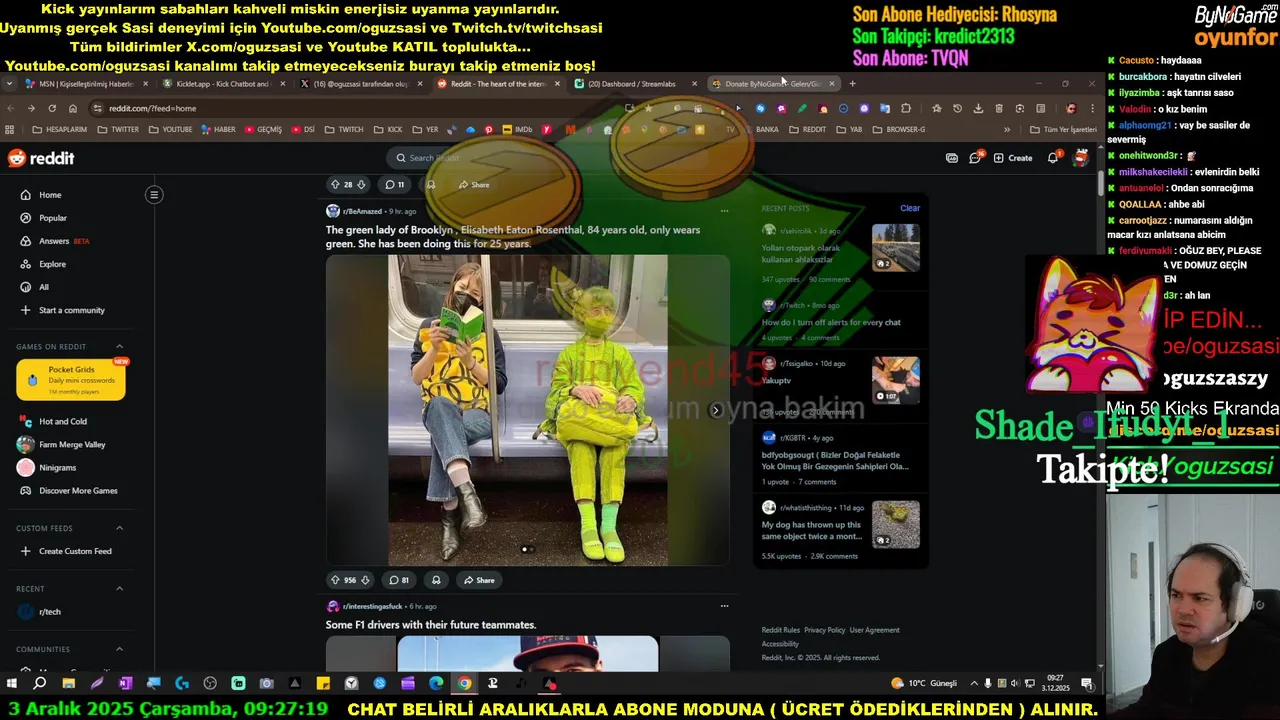Clear the Recent Posts list

910,208
